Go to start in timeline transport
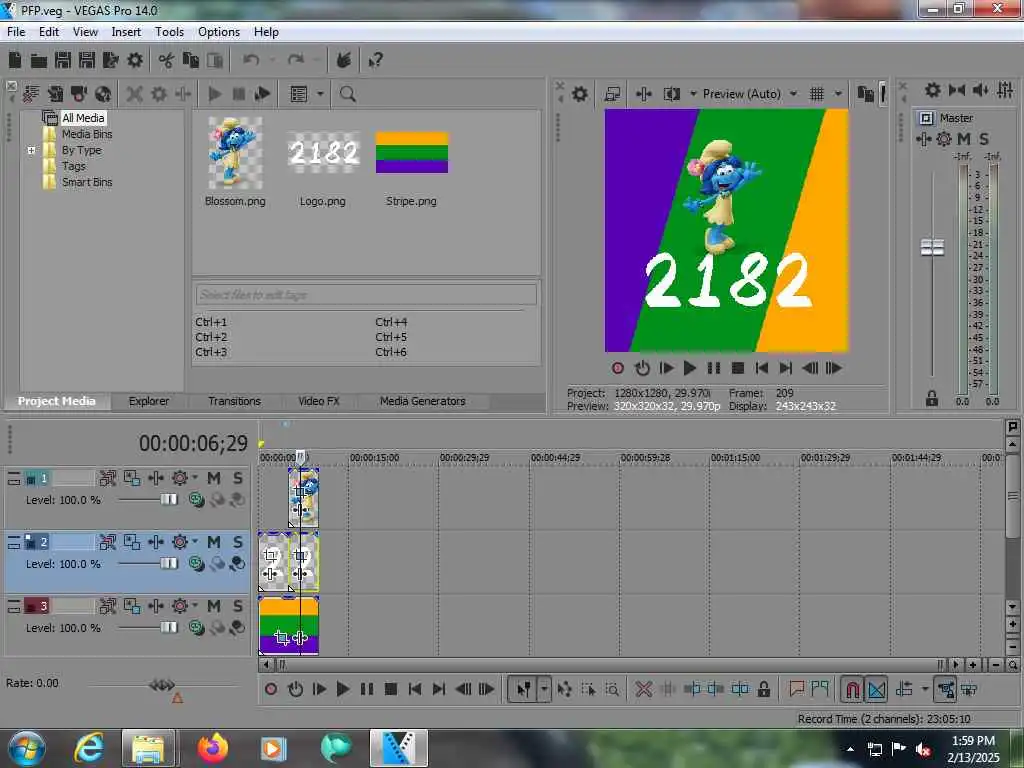 415,689
